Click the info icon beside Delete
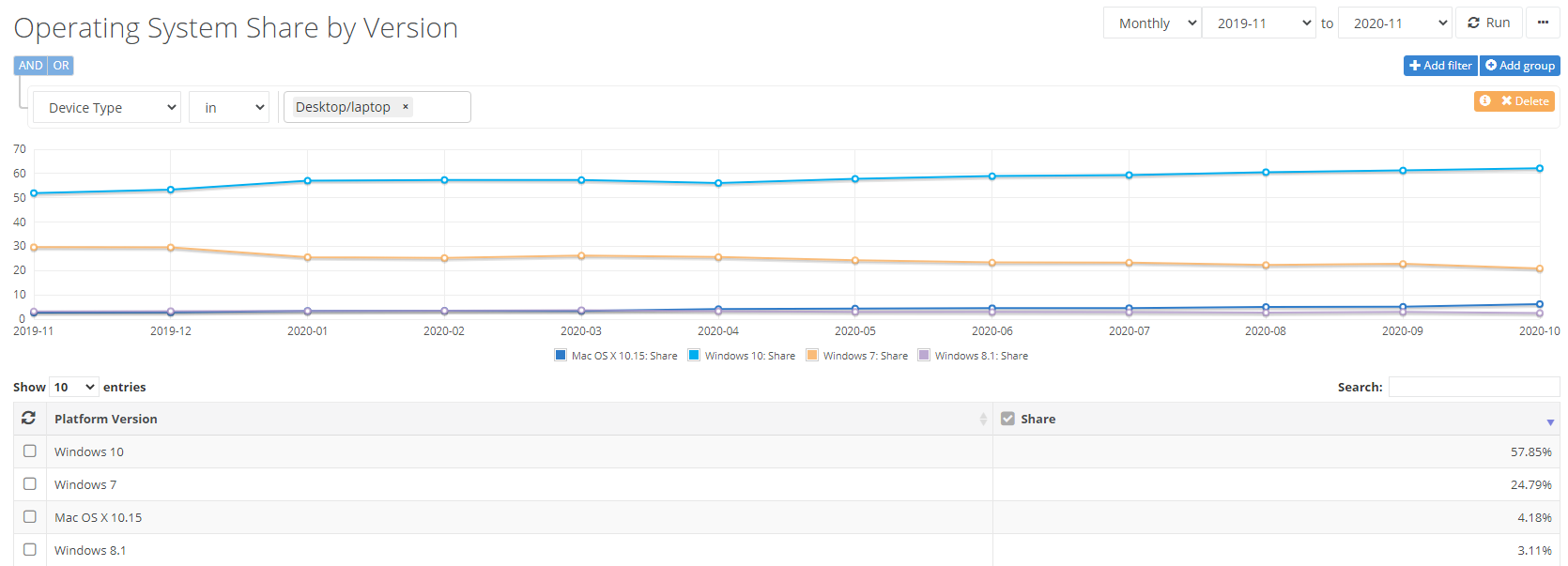This screenshot has width=1568, height=566. coord(1484,100)
